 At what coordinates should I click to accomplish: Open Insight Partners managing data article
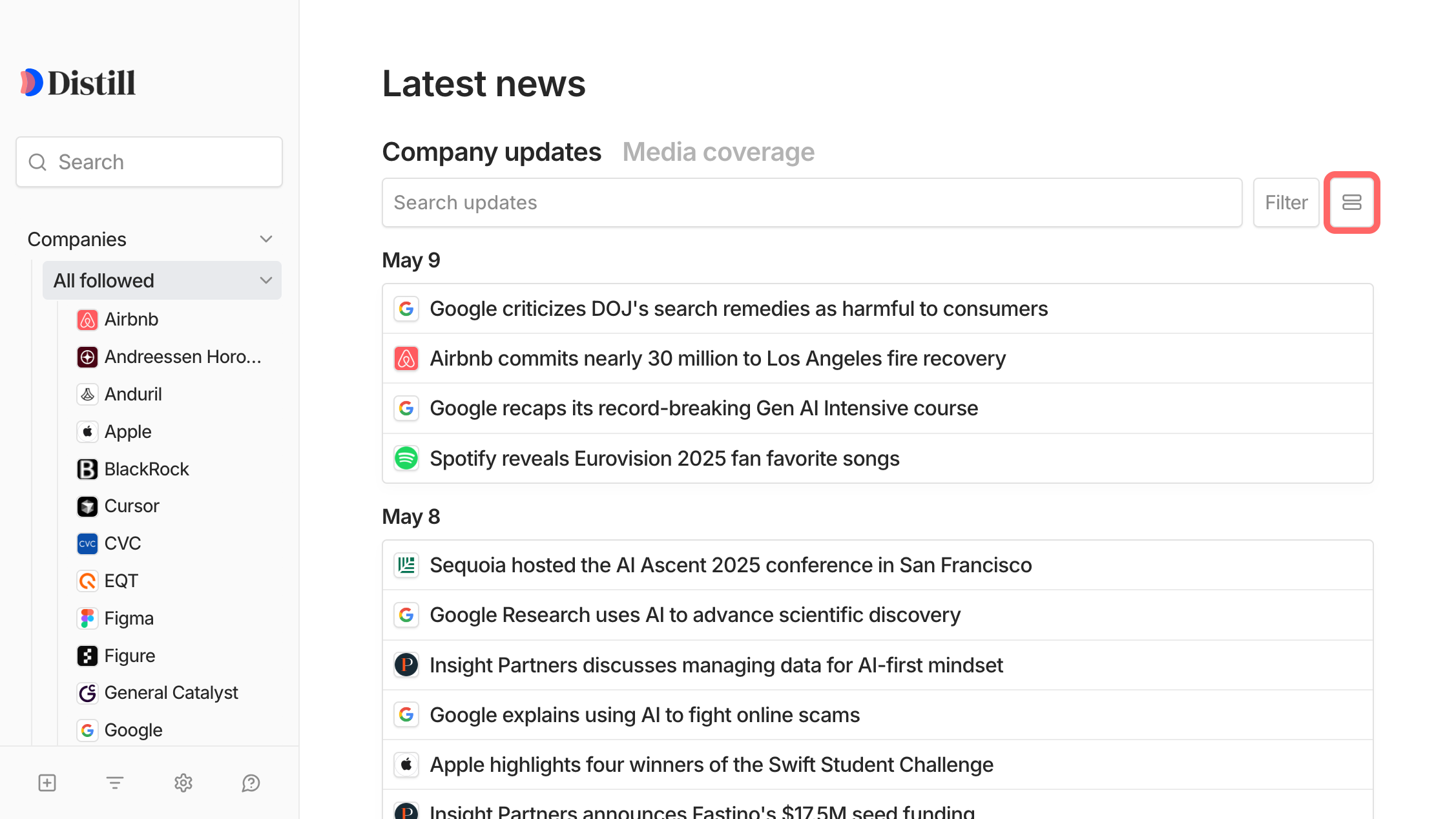716,665
